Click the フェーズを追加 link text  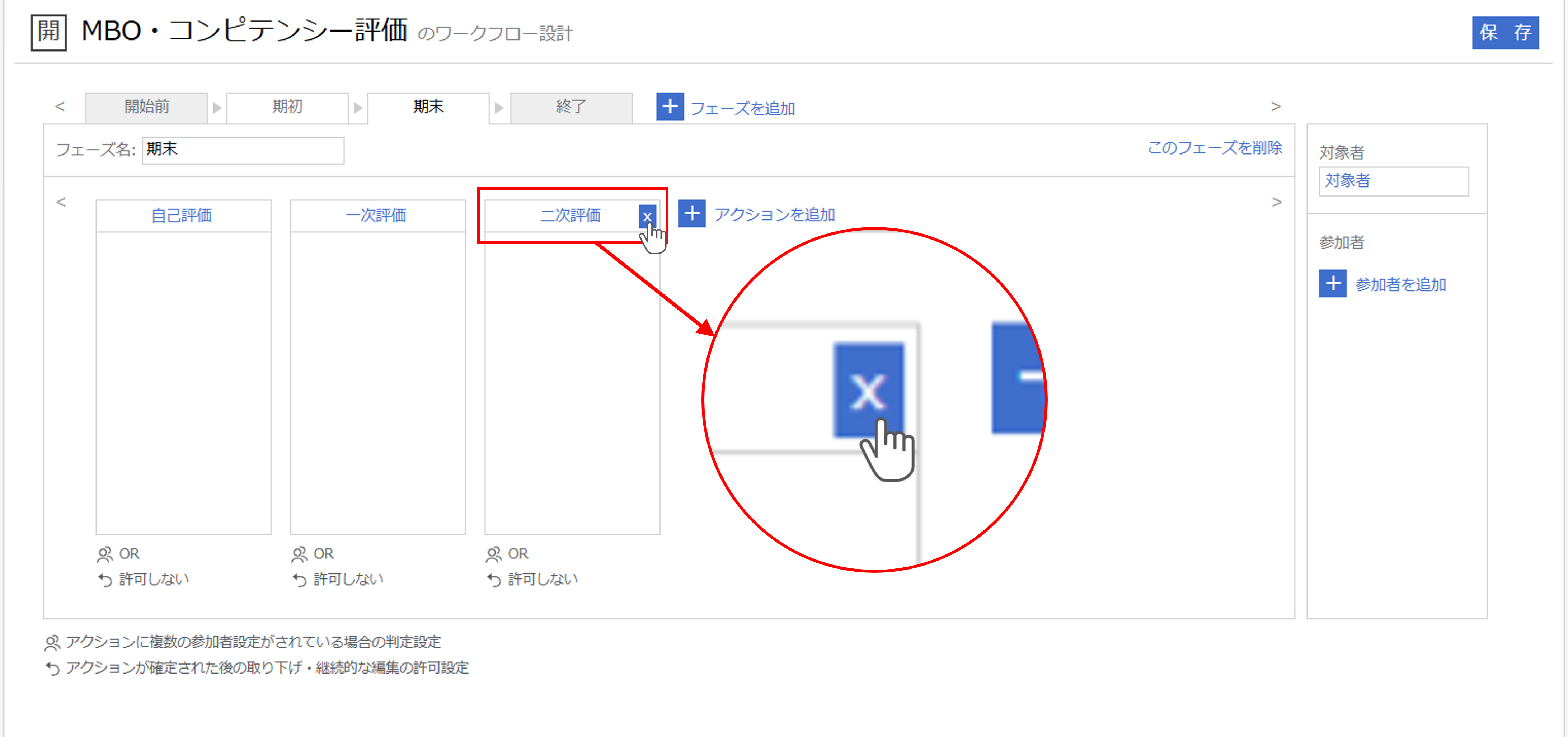[x=742, y=108]
